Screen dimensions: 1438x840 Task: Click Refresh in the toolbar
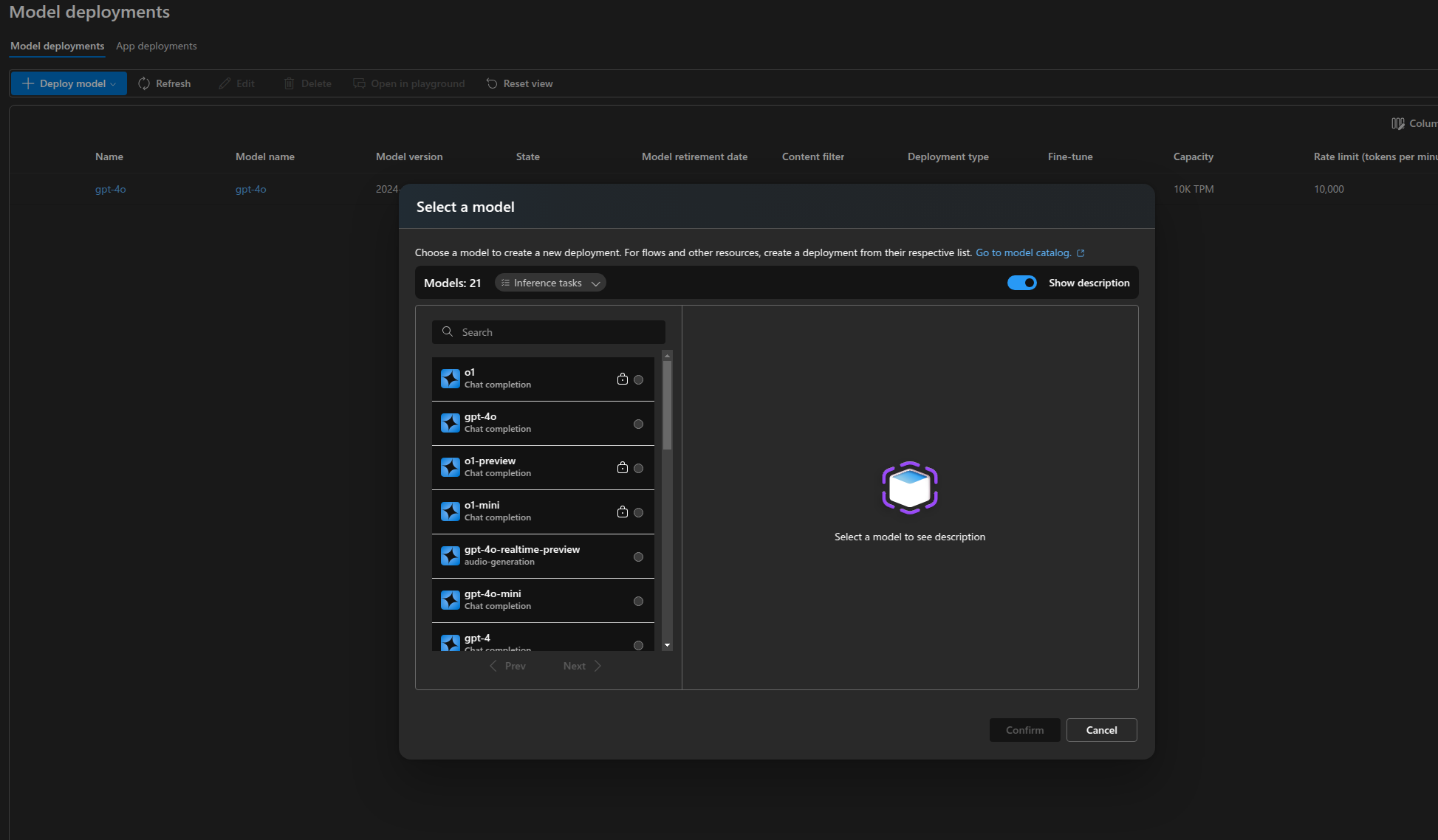(x=165, y=83)
